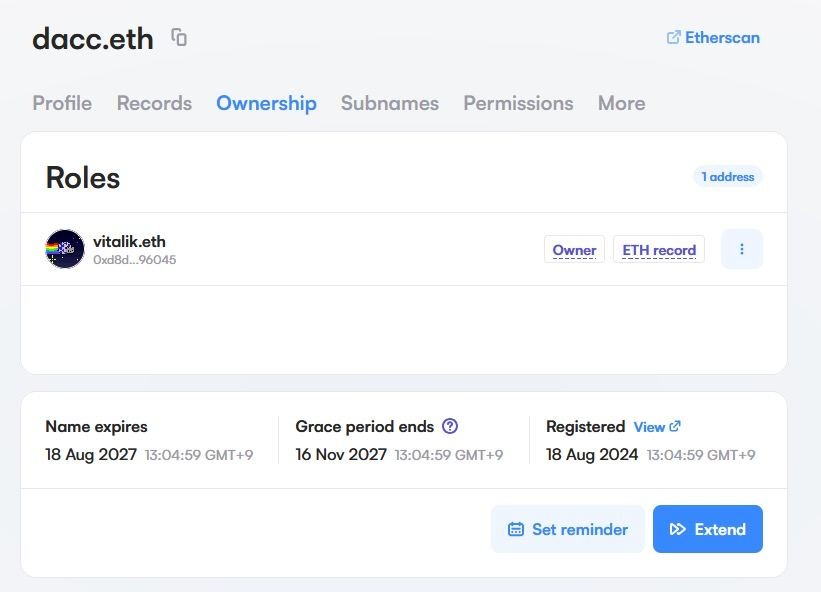Click the Set reminder button

click(x=568, y=529)
